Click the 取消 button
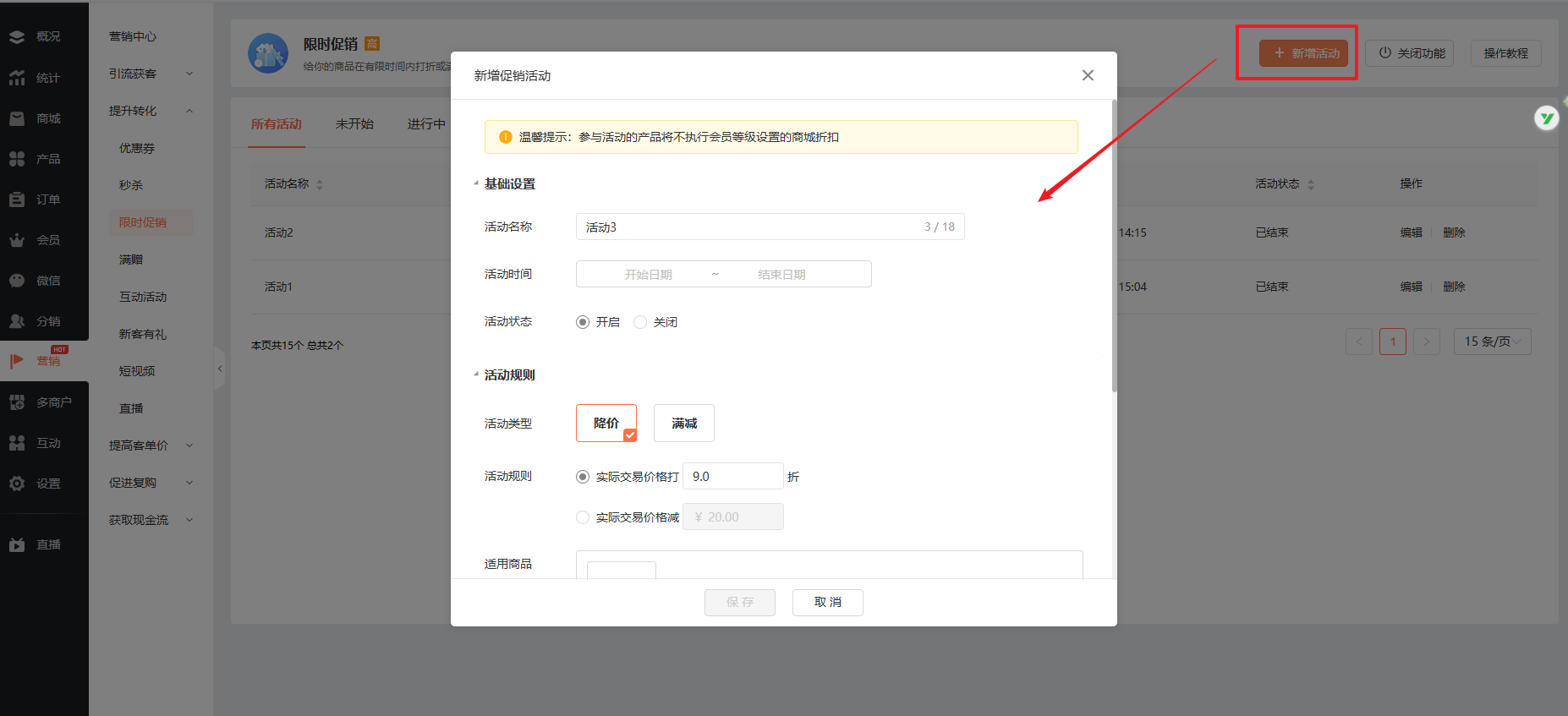This screenshot has width=1568, height=716. click(x=827, y=602)
